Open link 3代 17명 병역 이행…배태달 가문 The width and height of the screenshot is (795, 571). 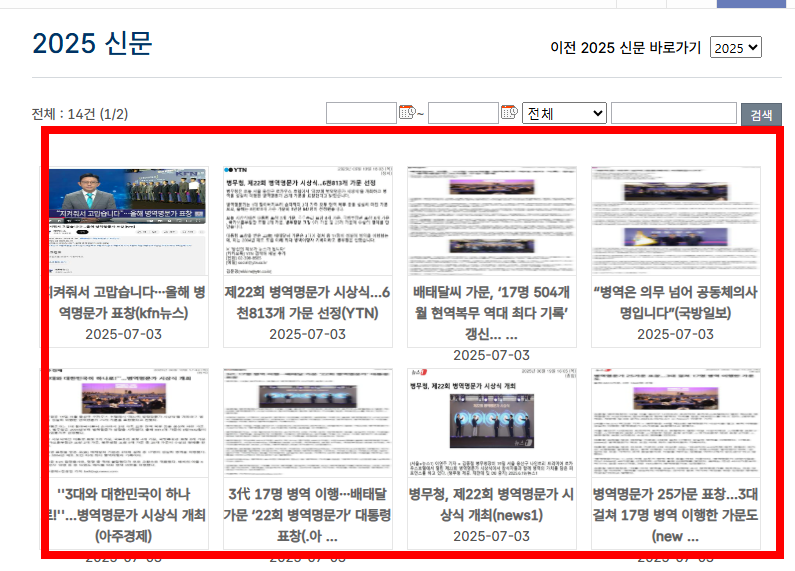click(x=308, y=515)
